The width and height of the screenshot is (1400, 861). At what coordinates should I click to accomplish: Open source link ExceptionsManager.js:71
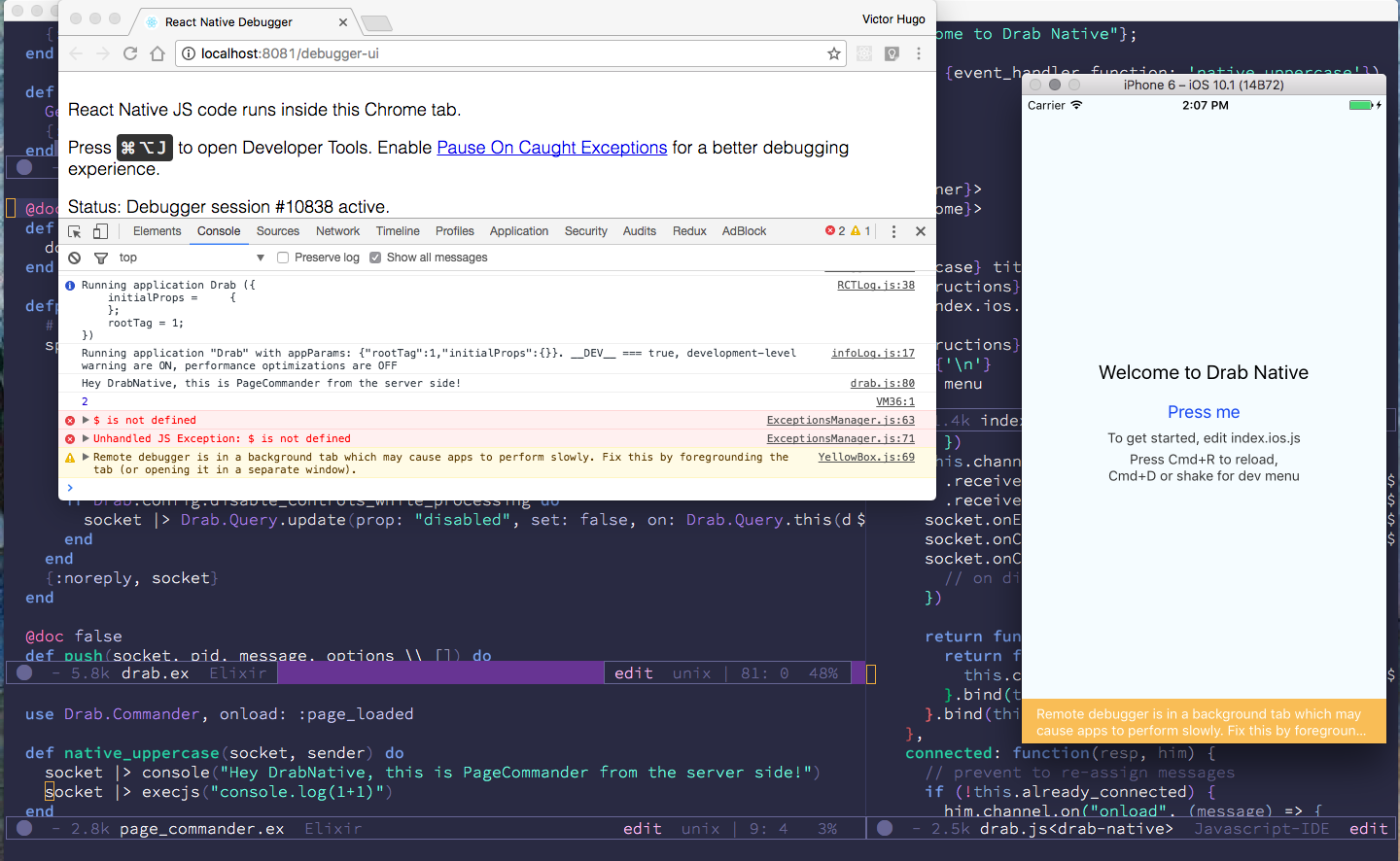[841, 439]
